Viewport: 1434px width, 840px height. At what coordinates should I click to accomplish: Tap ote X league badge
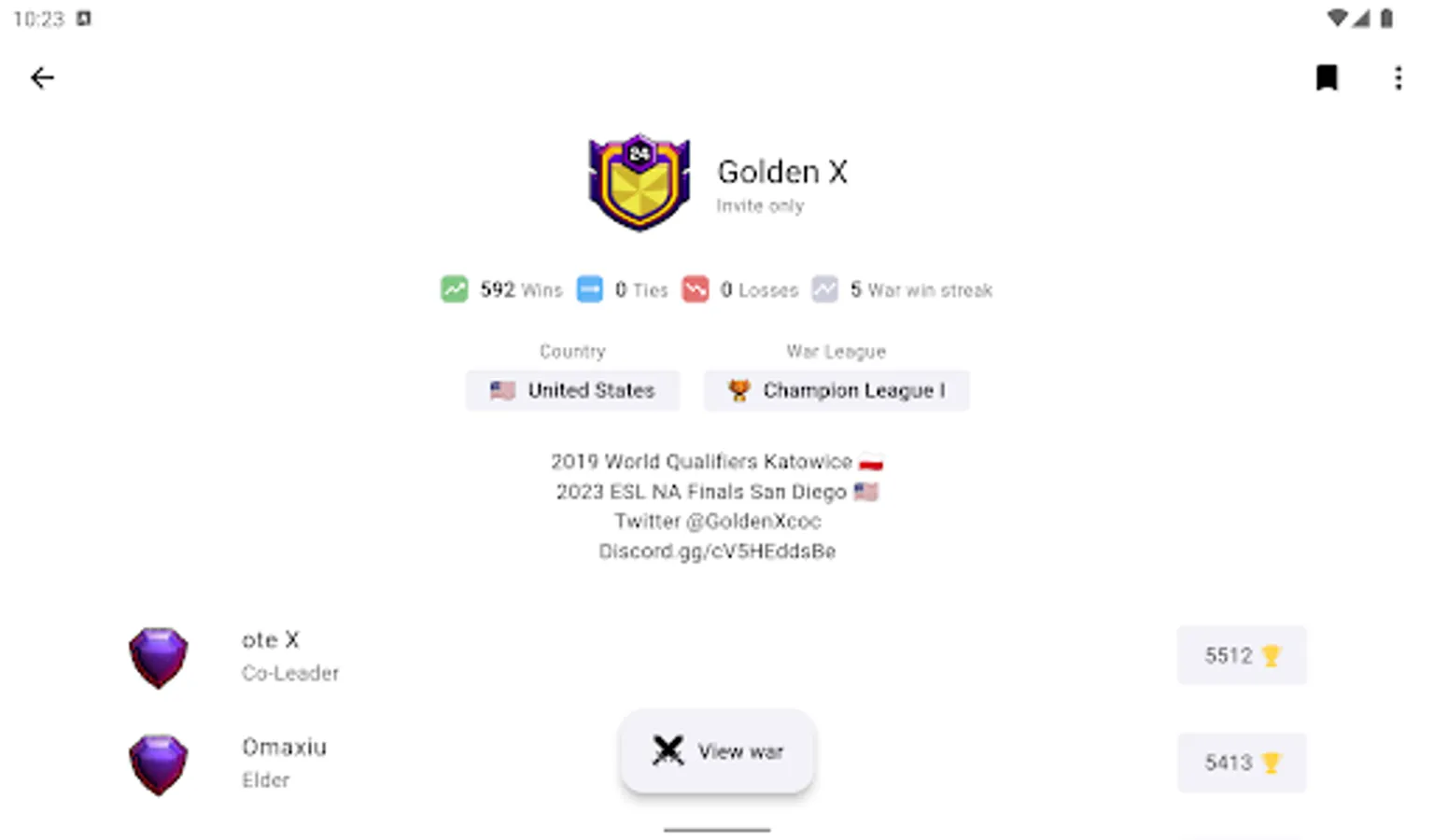tap(159, 657)
